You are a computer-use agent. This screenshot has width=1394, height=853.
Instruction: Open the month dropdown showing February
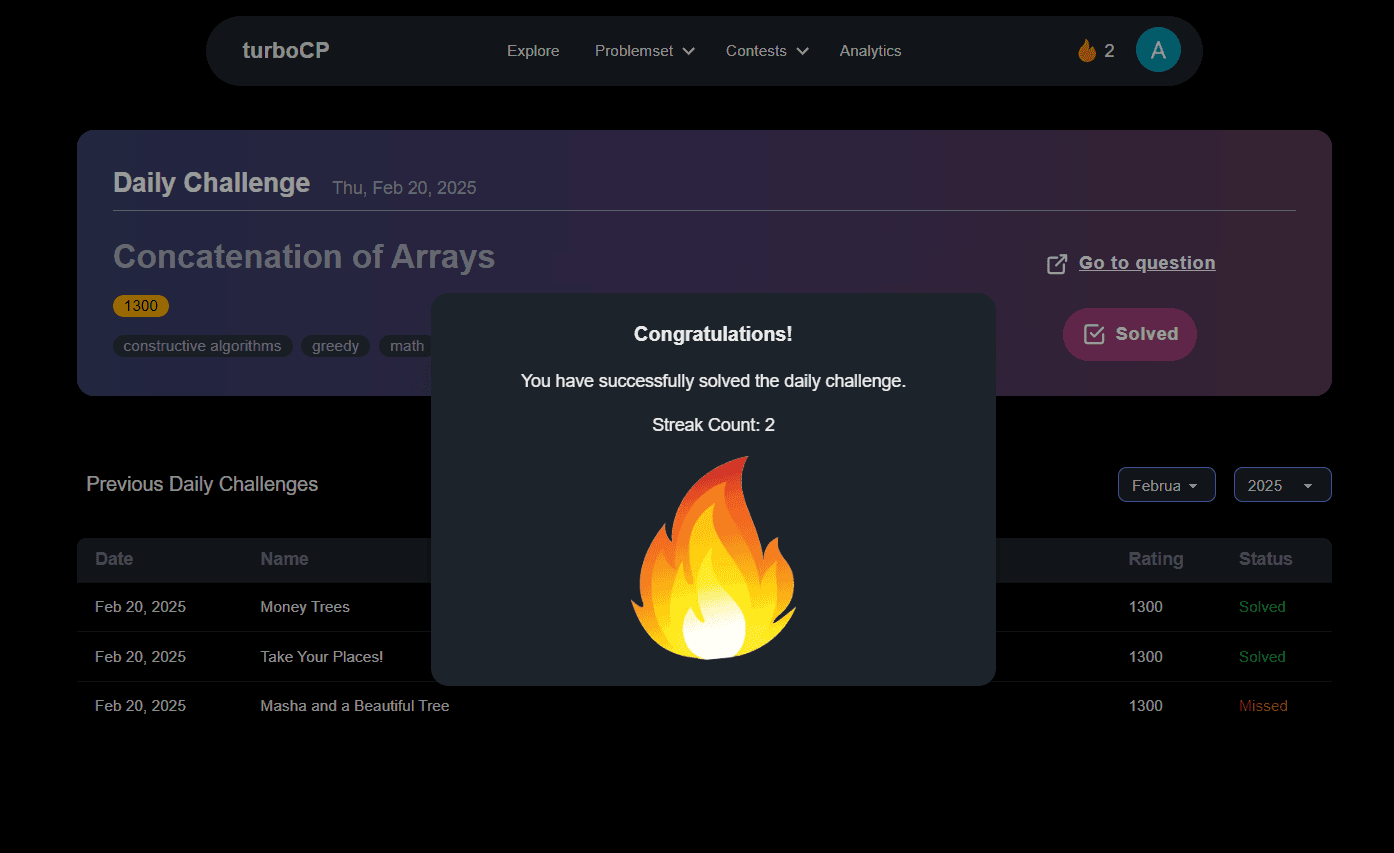(1166, 485)
